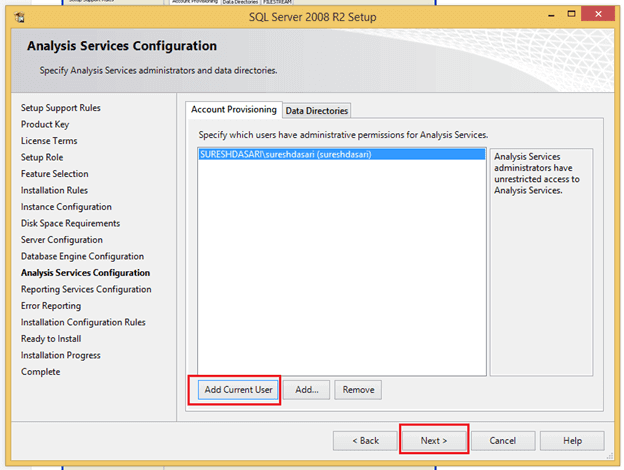Cancel the SQL Server setup
Image resolution: width=624 pixels, height=470 pixels.
point(502,440)
